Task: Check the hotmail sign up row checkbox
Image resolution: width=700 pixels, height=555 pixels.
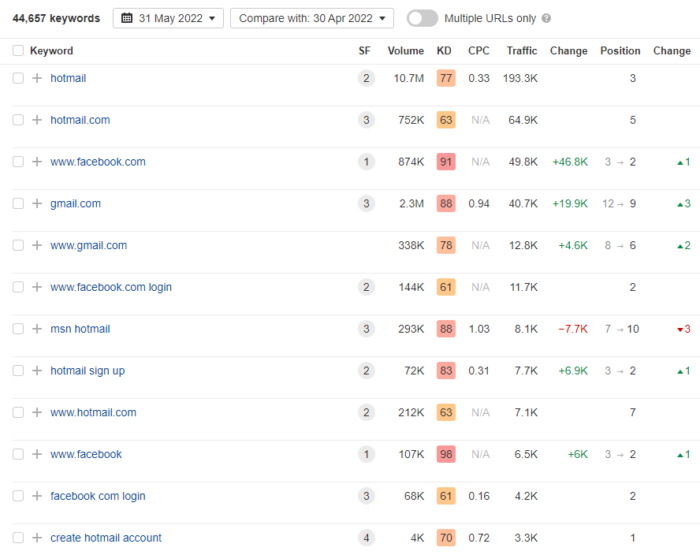Action: coord(18,371)
